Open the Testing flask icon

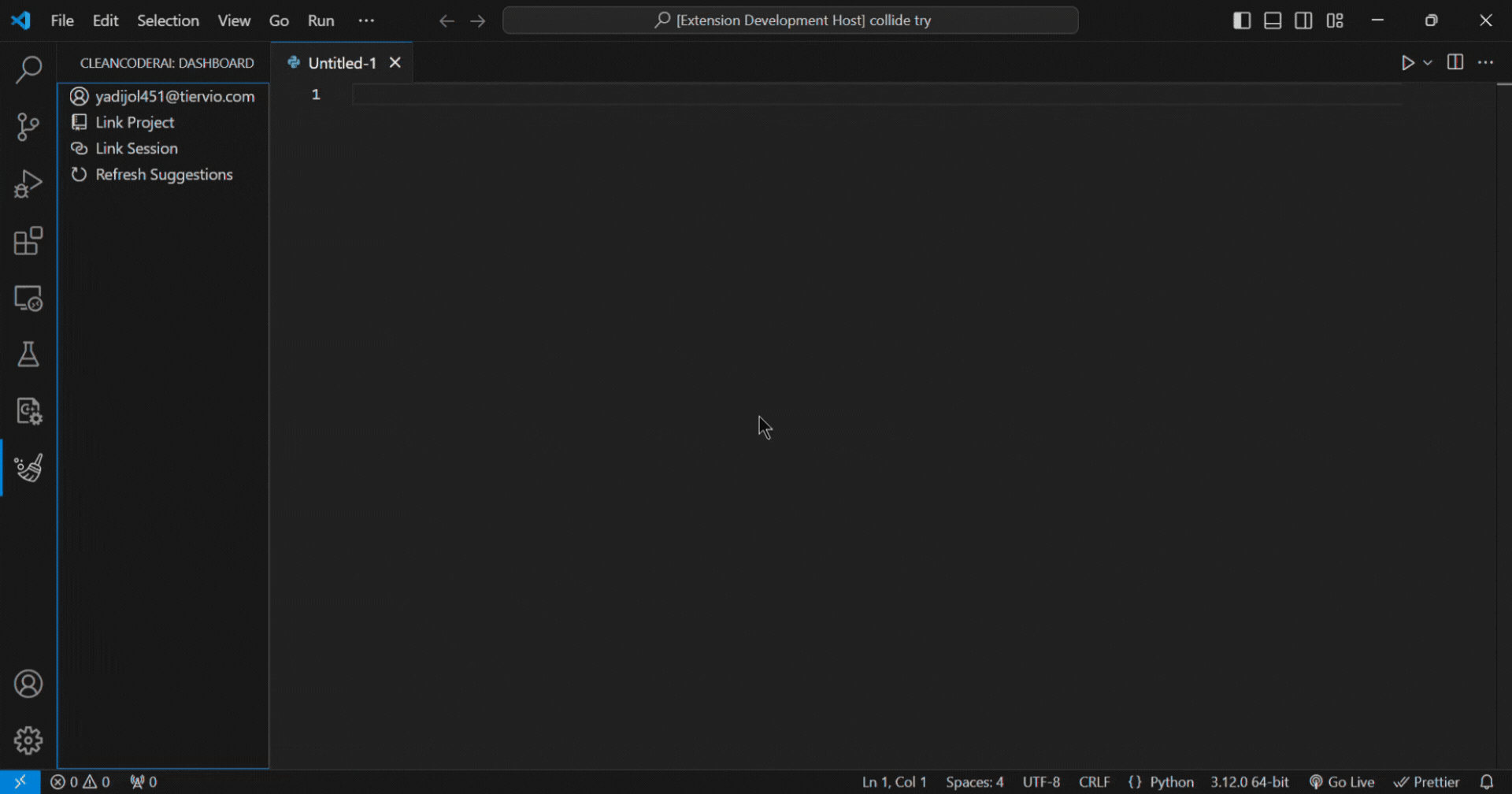click(x=28, y=354)
